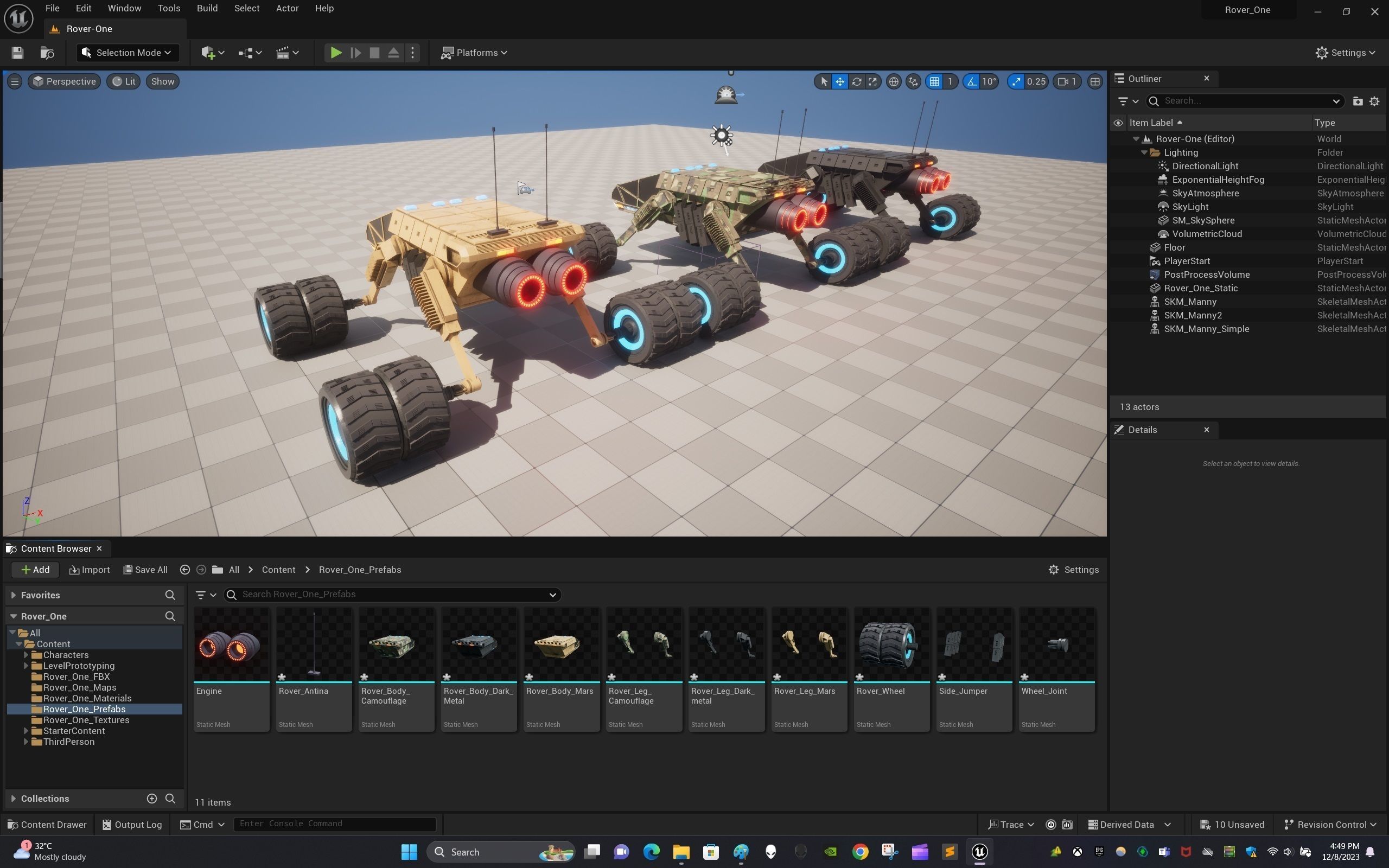Open the top-right Settings dropdown
Viewport: 1389px width, 868px height.
pyautogui.click(x=1346, y=53)
